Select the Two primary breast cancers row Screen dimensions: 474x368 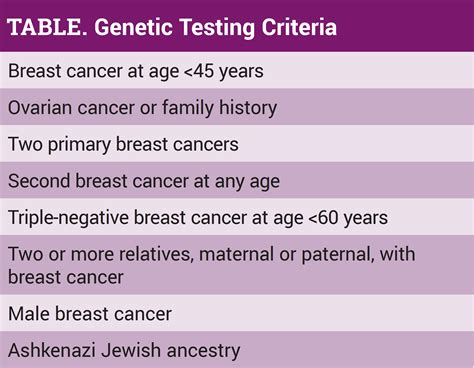click(237, 143)
